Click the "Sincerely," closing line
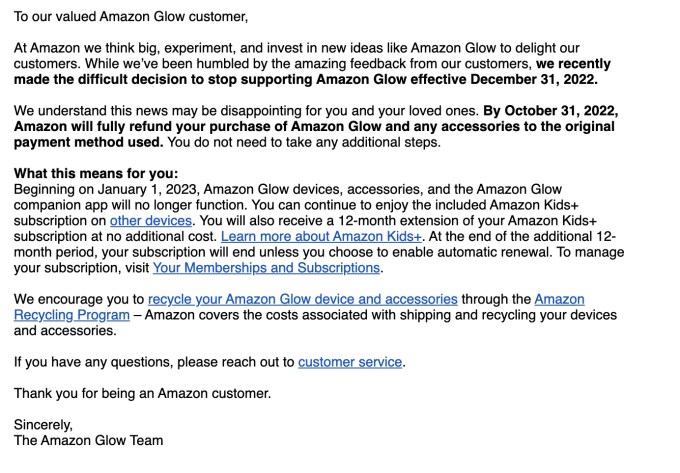The height and width of the screenshot is (473, 680). (44, 424)
